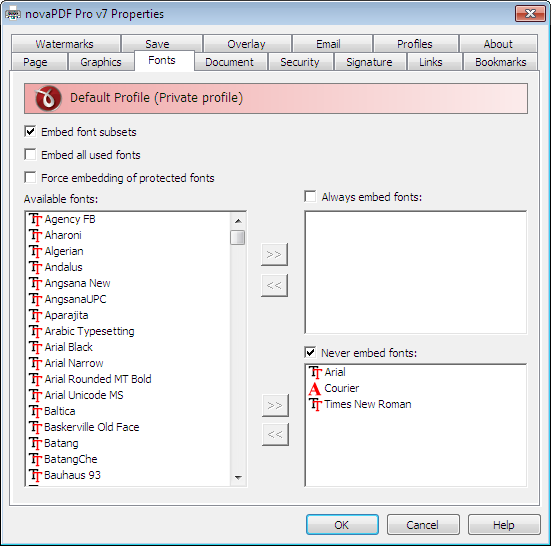The height and width of the screenshot is (546, 551).
Task: Add font to Always embed list with >>
Action: 274,254
